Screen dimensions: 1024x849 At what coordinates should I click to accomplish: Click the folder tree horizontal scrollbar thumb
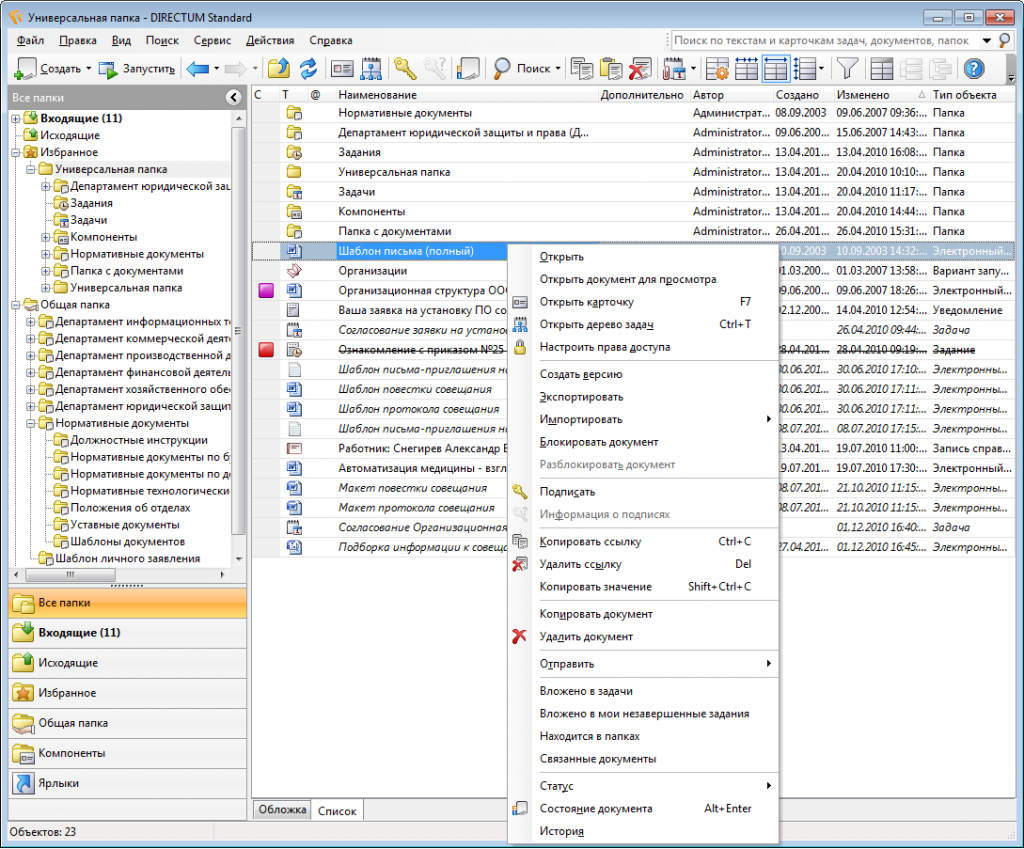71,575
